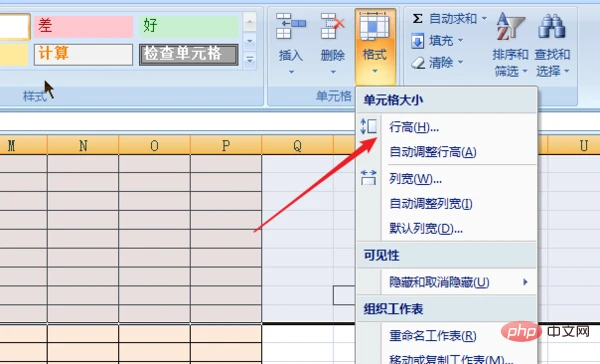Click the Clear eraser icon
The image size is (600, 364).
pyautogui.click(x=418, y=63)
